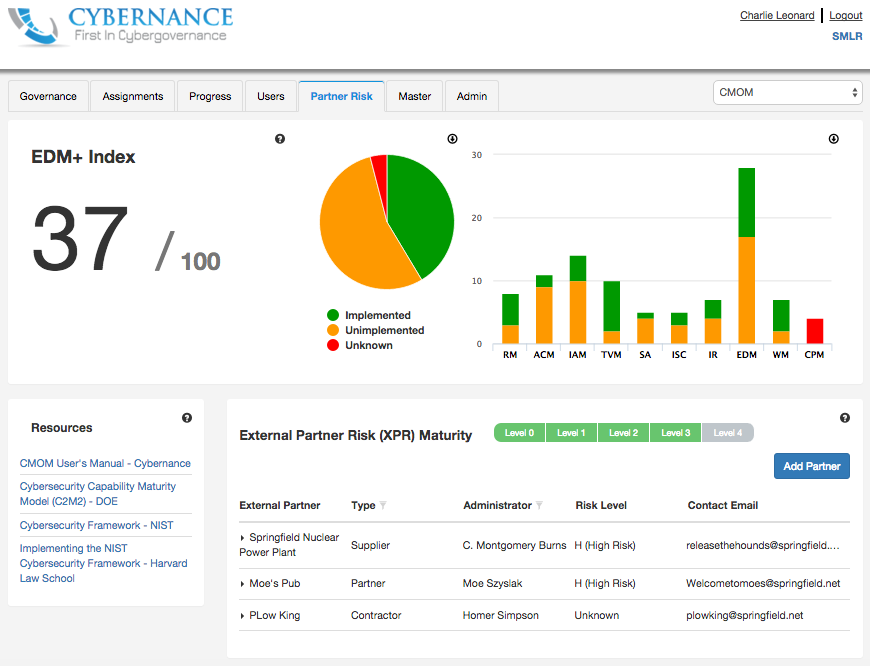870x666 pixels.
Task: Click the orange Unimplemented pie slice
Action: 355,233
